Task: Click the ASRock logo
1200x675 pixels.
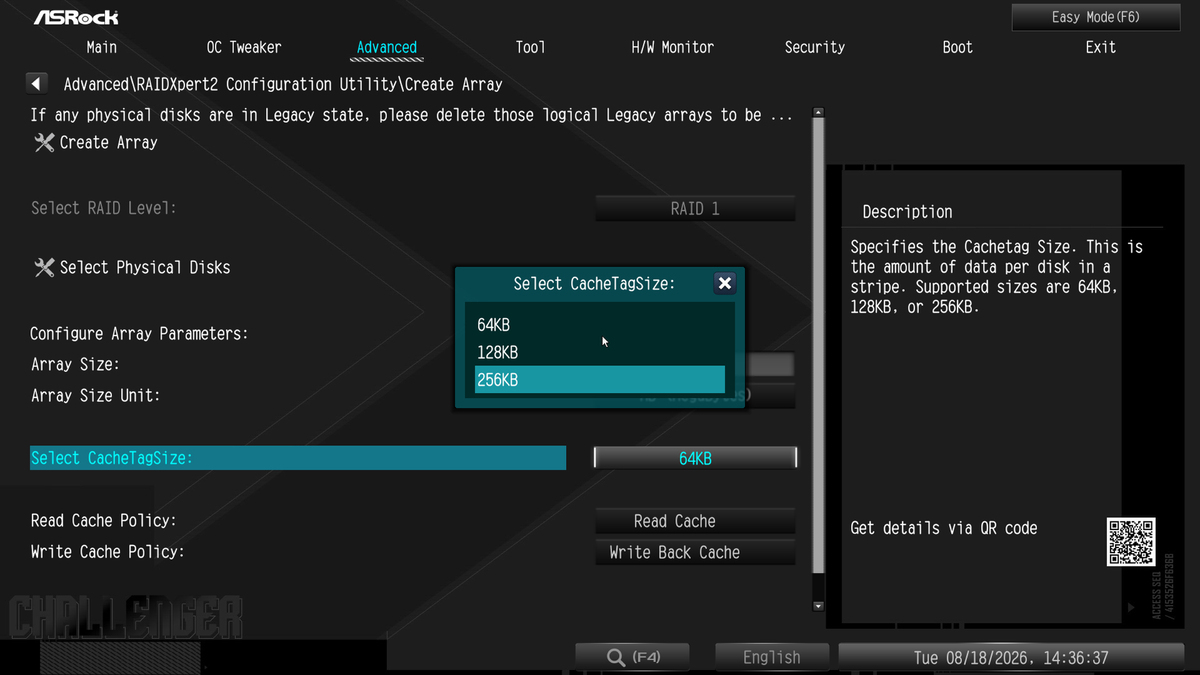Action: click(x=76, y=17)
